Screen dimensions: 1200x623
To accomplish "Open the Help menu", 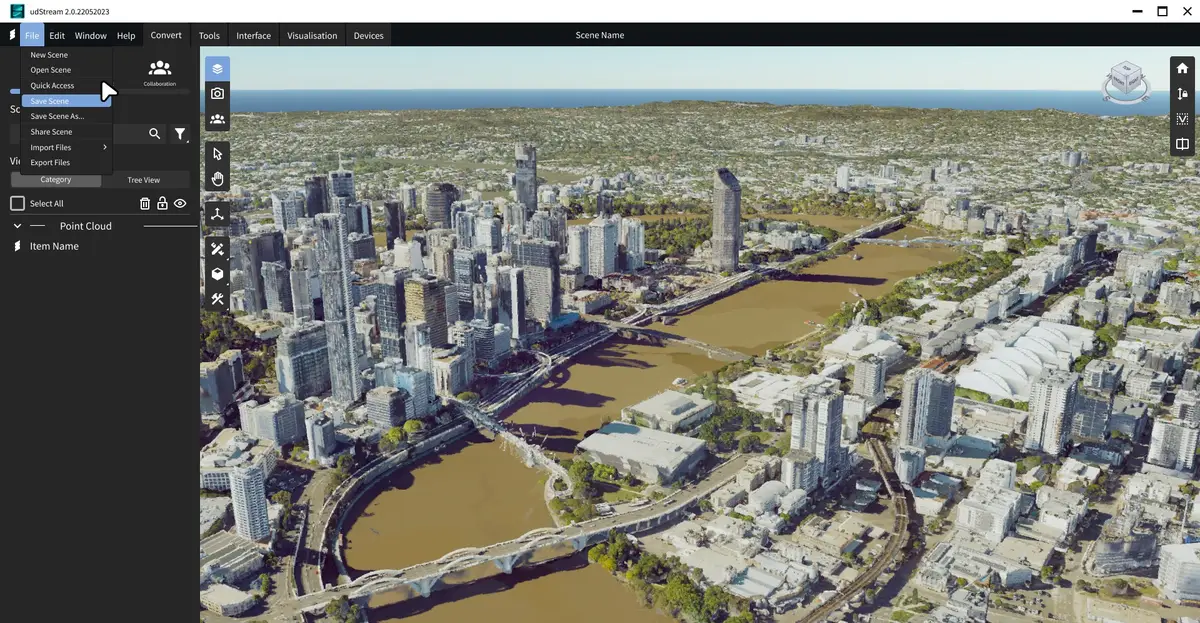I will click(x=126, y=35).
